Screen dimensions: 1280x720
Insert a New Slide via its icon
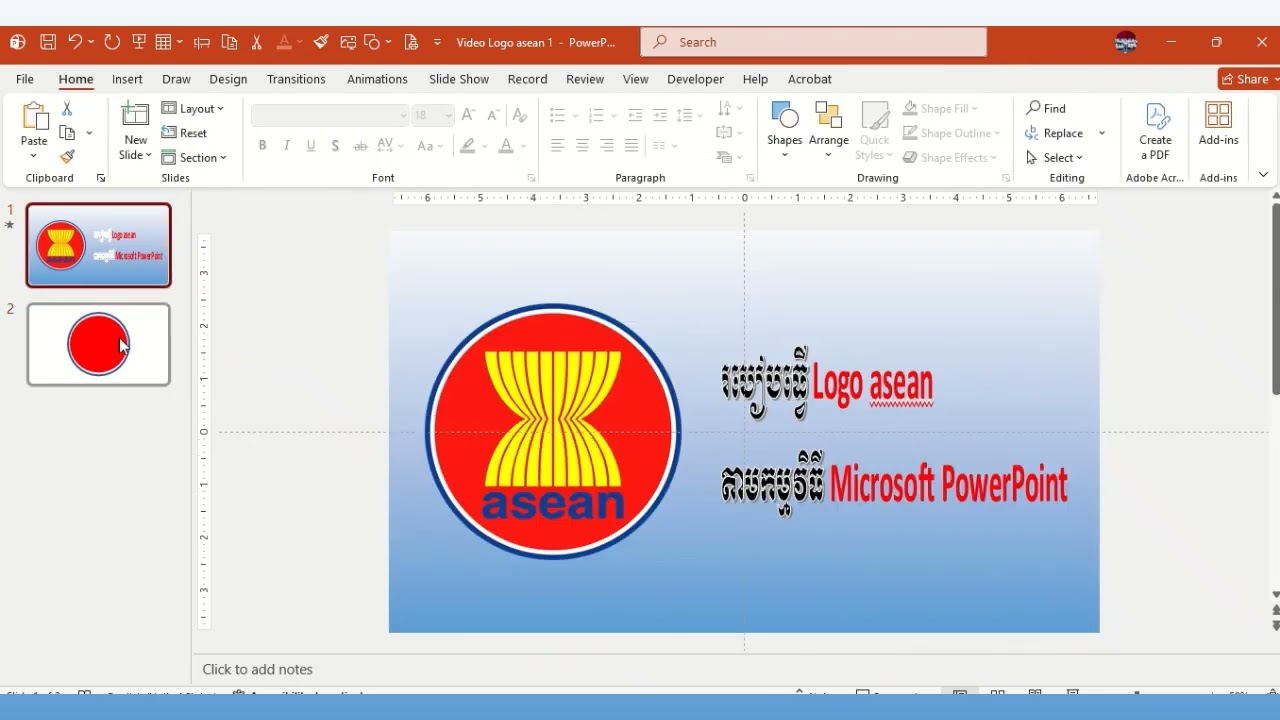pos(135,115)
